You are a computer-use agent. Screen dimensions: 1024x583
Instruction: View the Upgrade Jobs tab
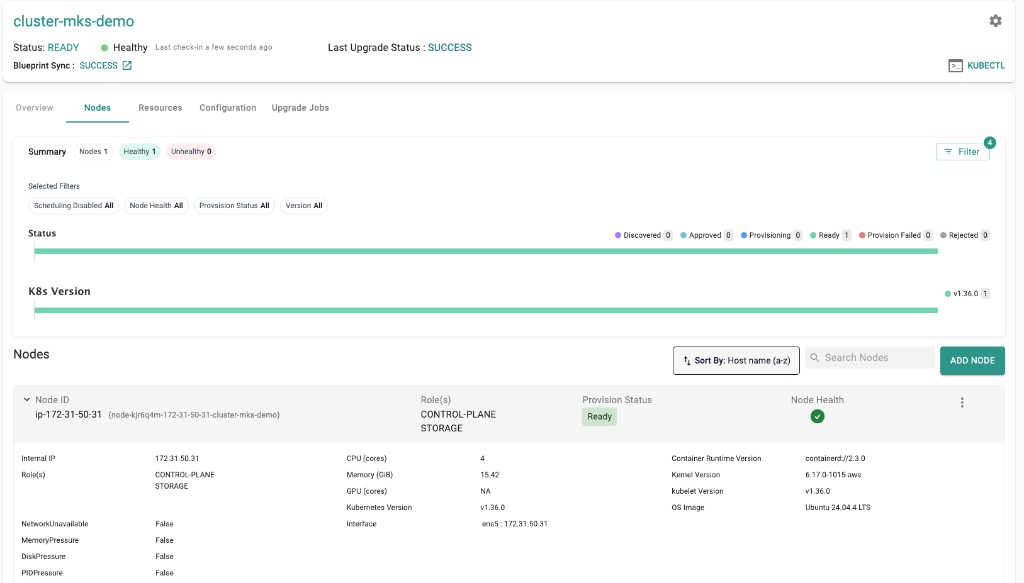tap(300, 108)
